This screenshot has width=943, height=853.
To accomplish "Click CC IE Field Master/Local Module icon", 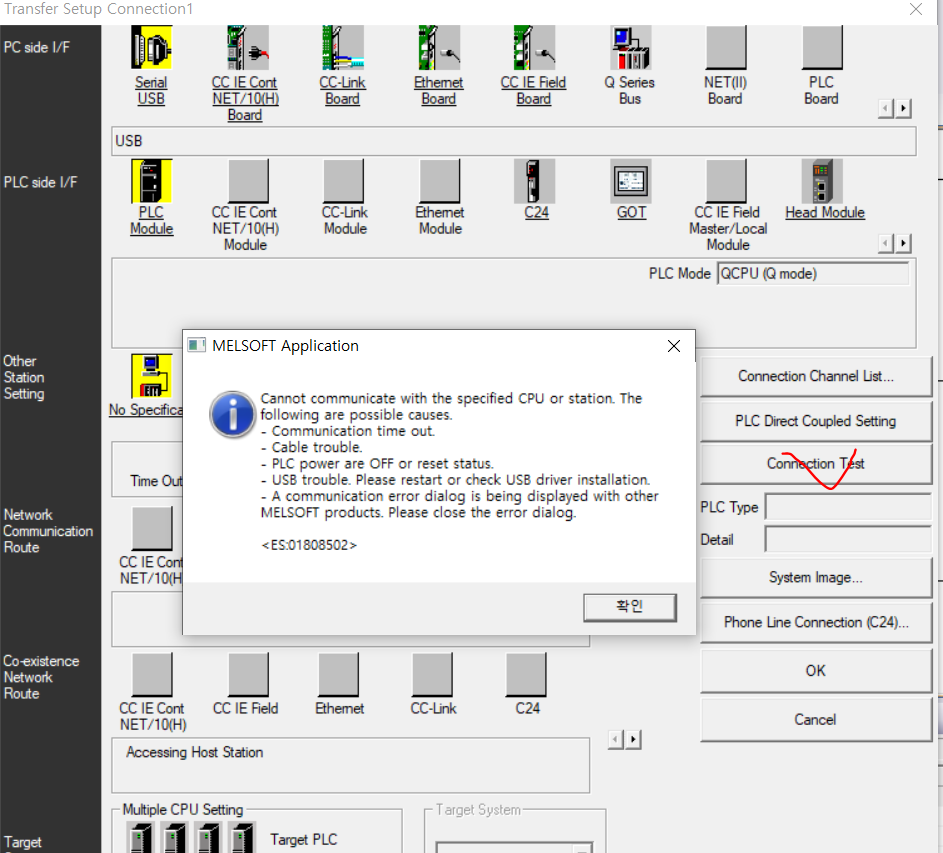I will click(x=726, y=181).
